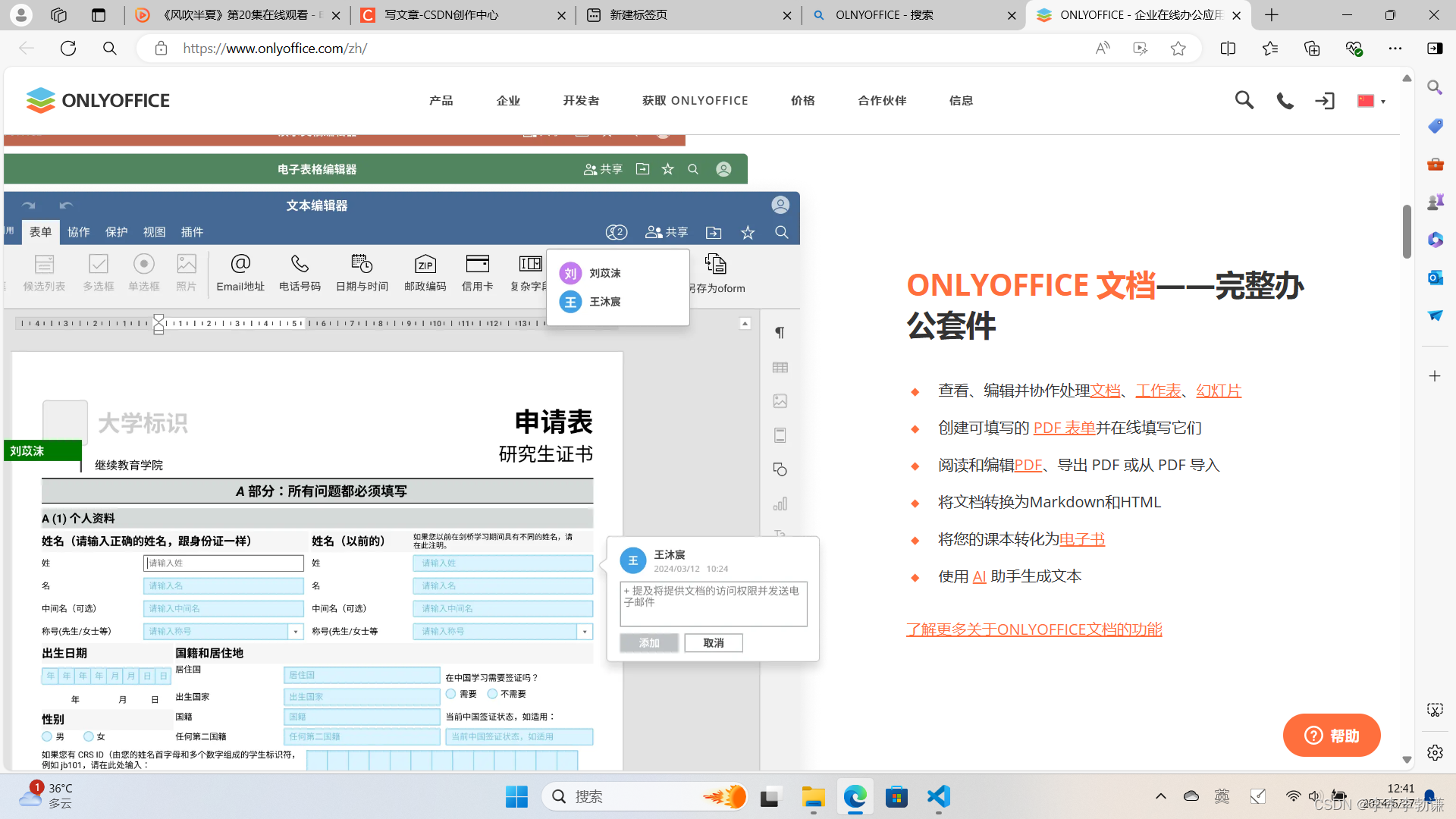
Task: Click the sign-in arrow icon
Action: pos(1325,101)
